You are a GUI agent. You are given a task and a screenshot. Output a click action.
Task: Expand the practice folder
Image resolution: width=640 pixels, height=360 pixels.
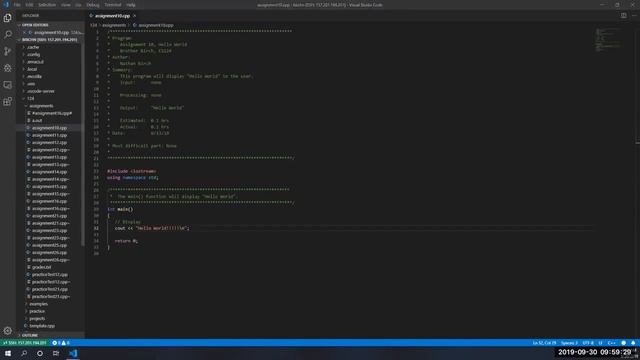coord(37,311)
